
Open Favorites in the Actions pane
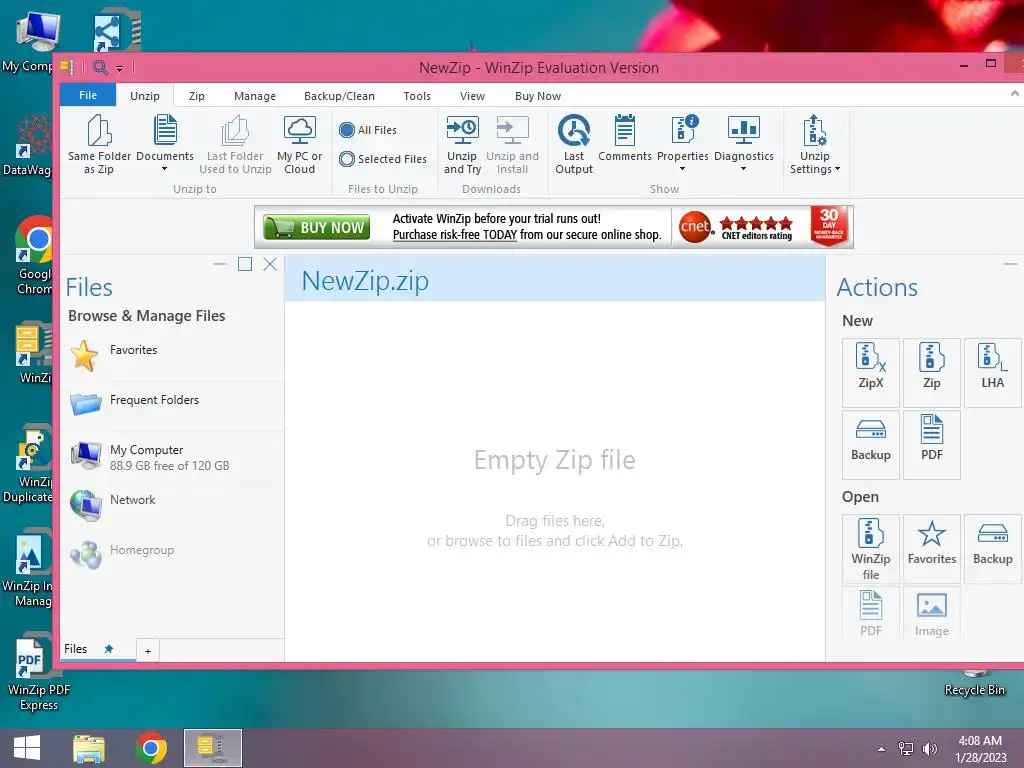point(931,549)
